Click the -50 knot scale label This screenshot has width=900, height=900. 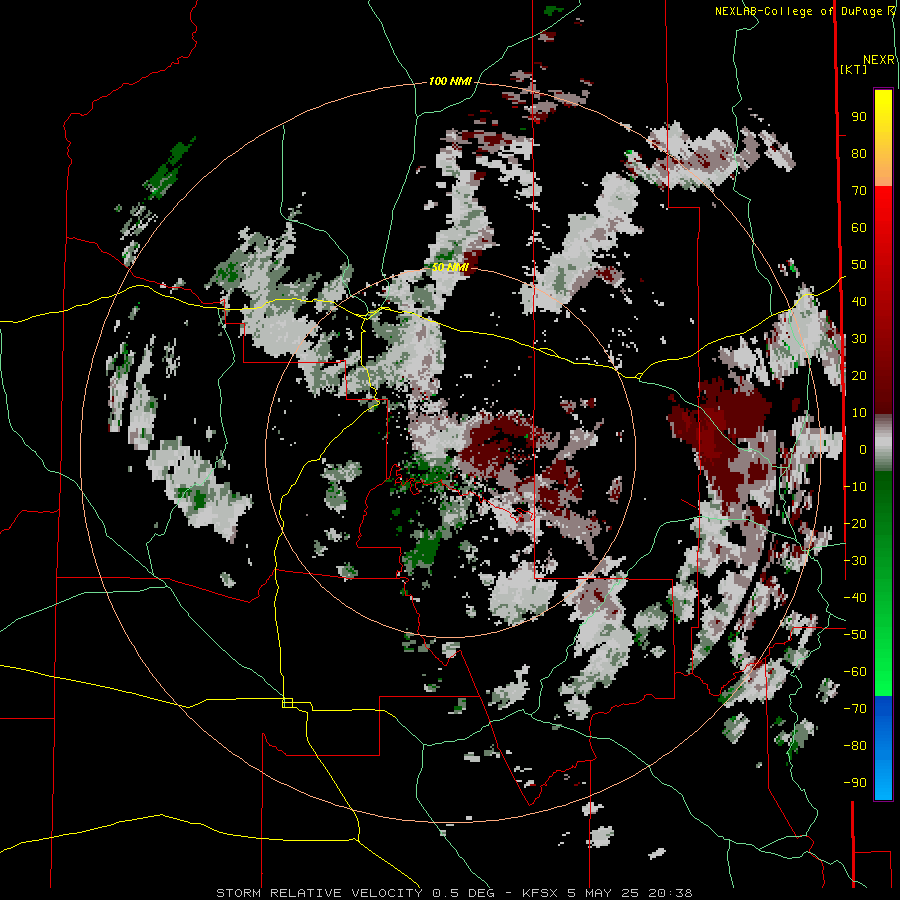click(x=855, y=635)
